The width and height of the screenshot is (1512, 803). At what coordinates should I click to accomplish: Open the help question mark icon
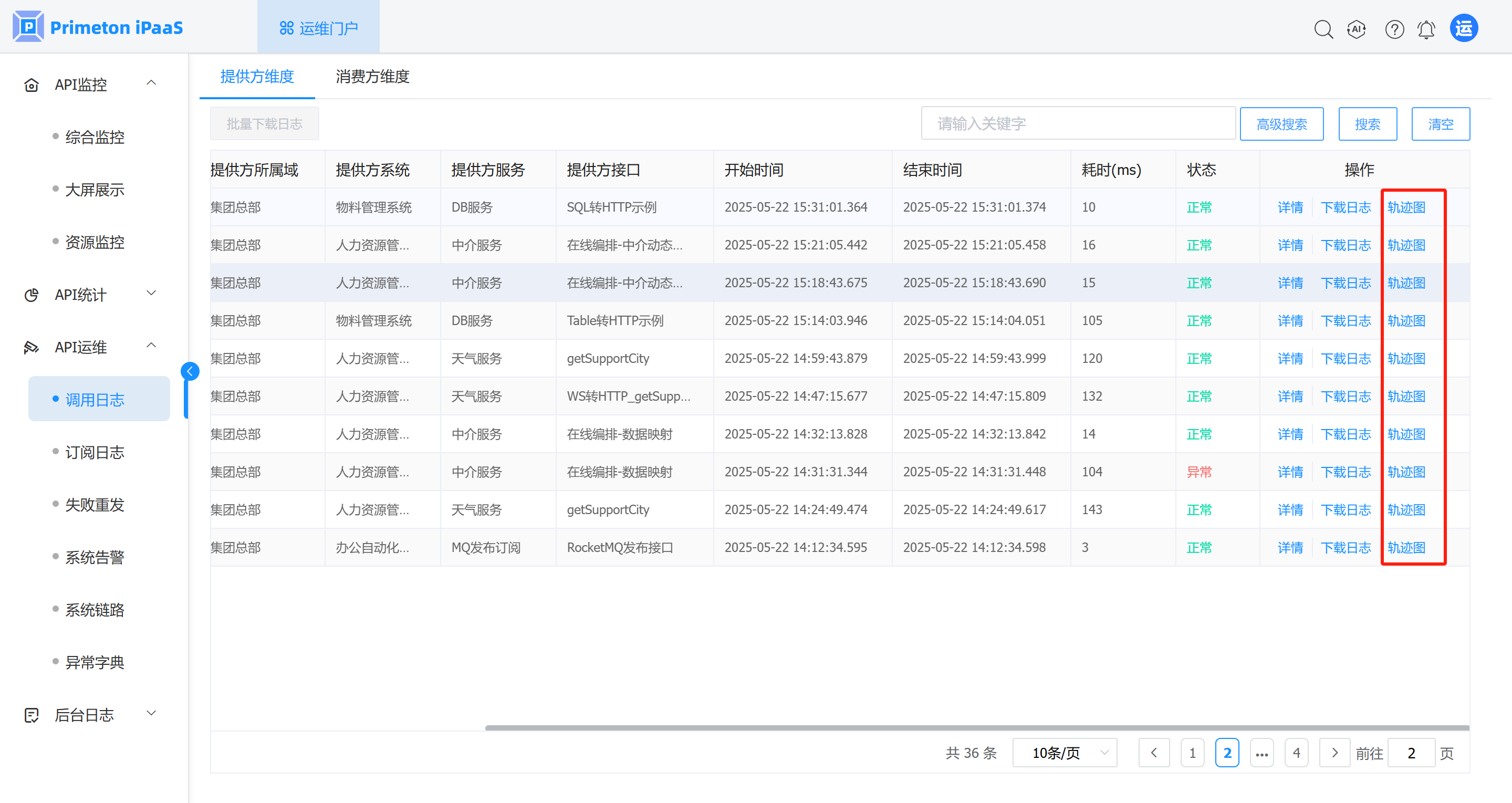click(x=1394, y=29)
